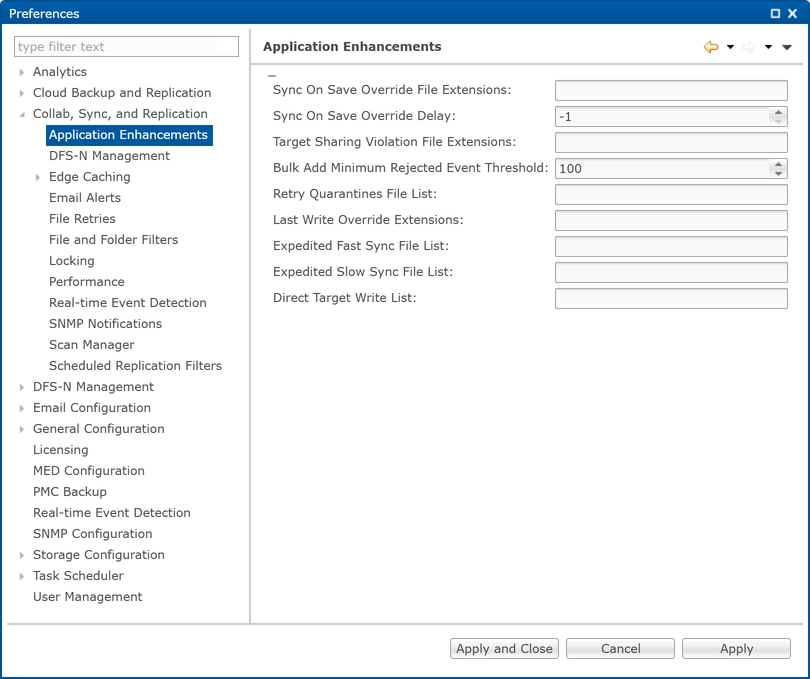810x679 pixels.
Task: Expand the Email Configuration node
Action: (x=22, y=408)
